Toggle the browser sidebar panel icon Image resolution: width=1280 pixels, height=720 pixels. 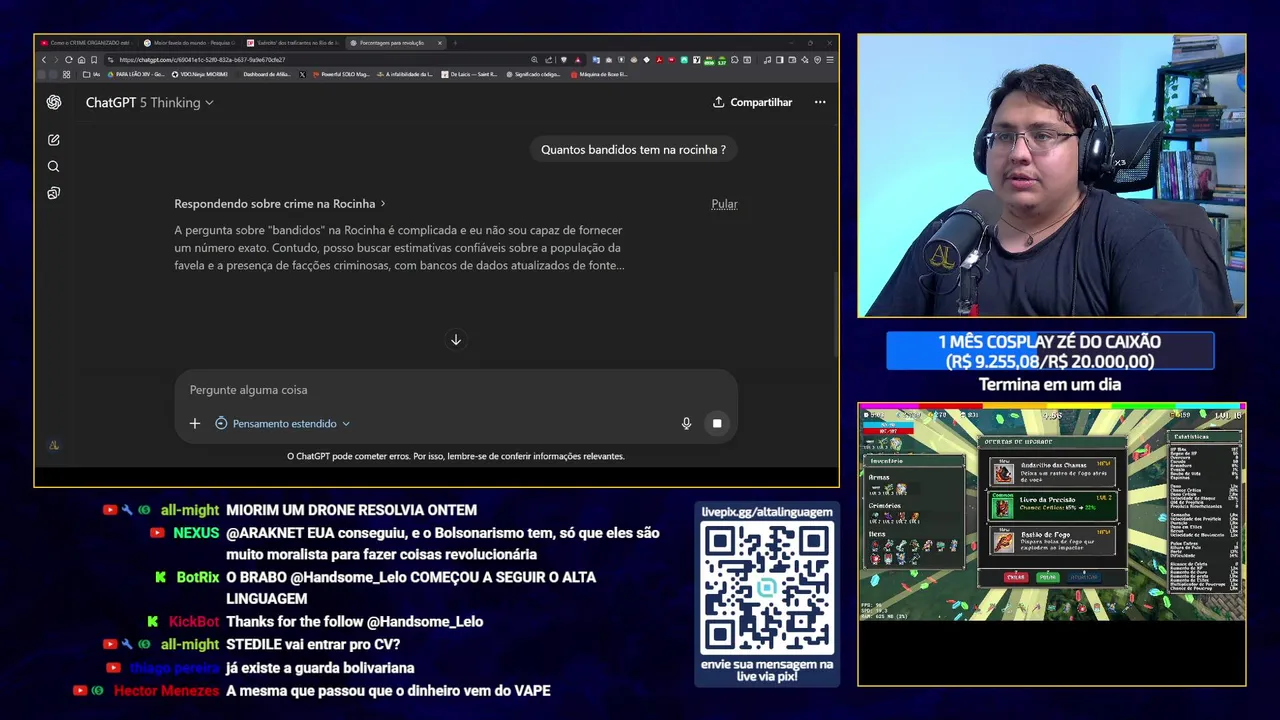click(x=780, y=60)
